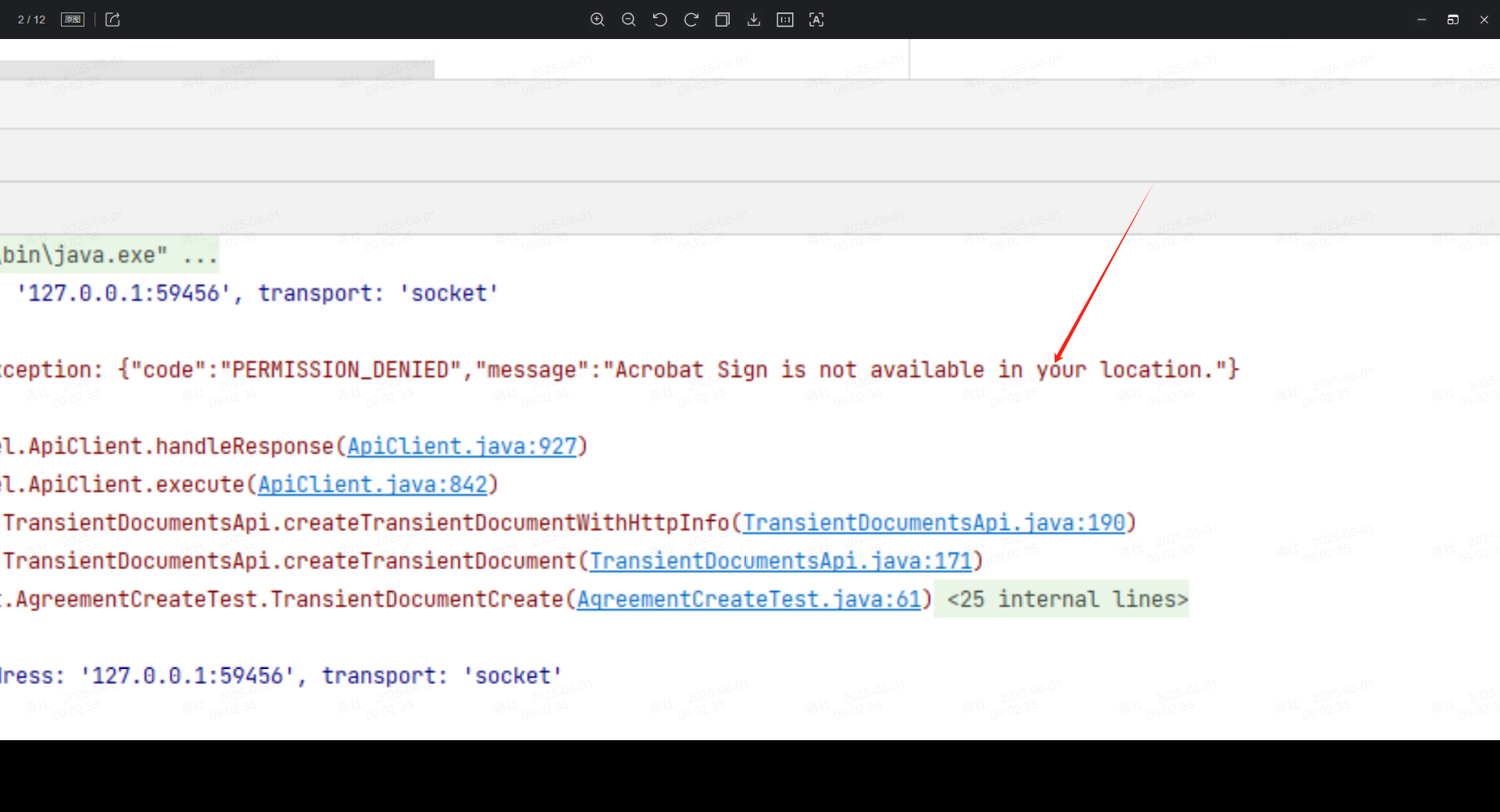Click the text recognition (OCR) icon
The image size is (1500, 812).
pos(816,20)
